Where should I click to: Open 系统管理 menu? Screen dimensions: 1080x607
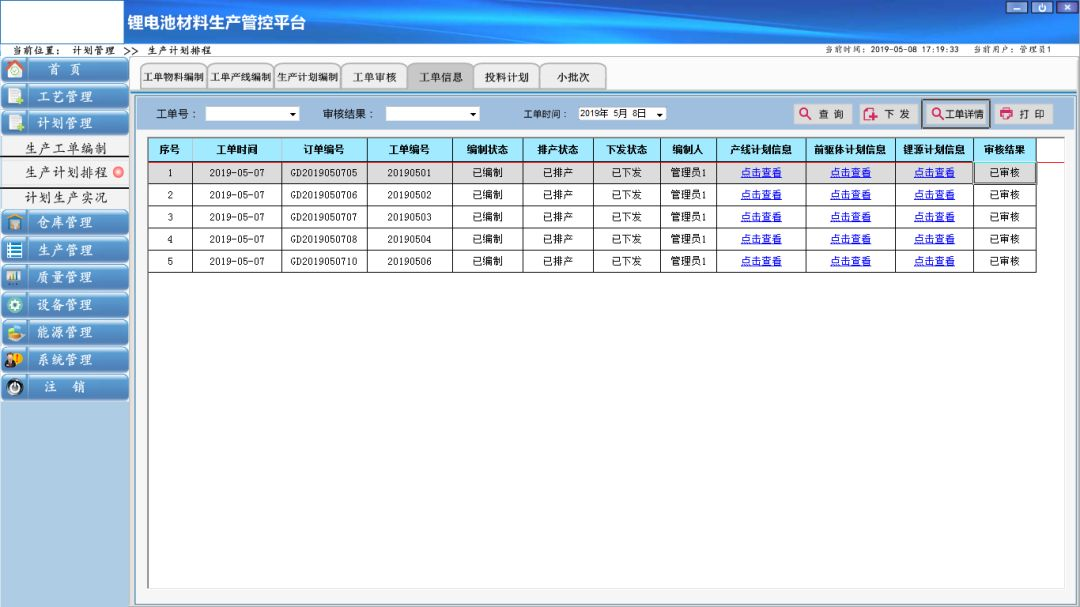coord(65,360)
